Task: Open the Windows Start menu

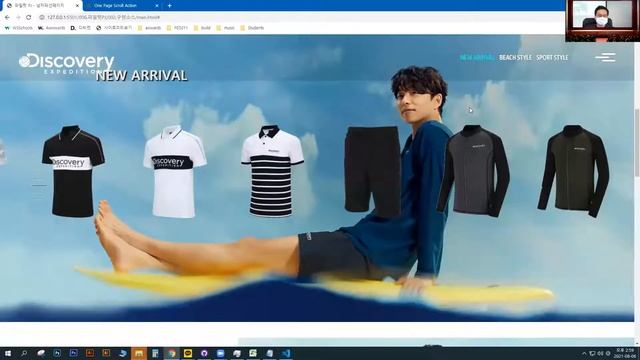Action: pos(7,353)
